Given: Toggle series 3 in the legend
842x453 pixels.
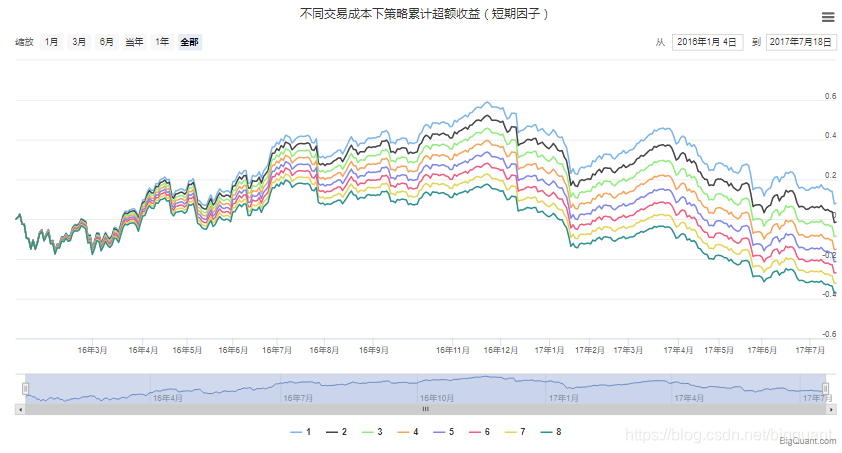Looking at the screenshot, I should [x=372, y=432].
